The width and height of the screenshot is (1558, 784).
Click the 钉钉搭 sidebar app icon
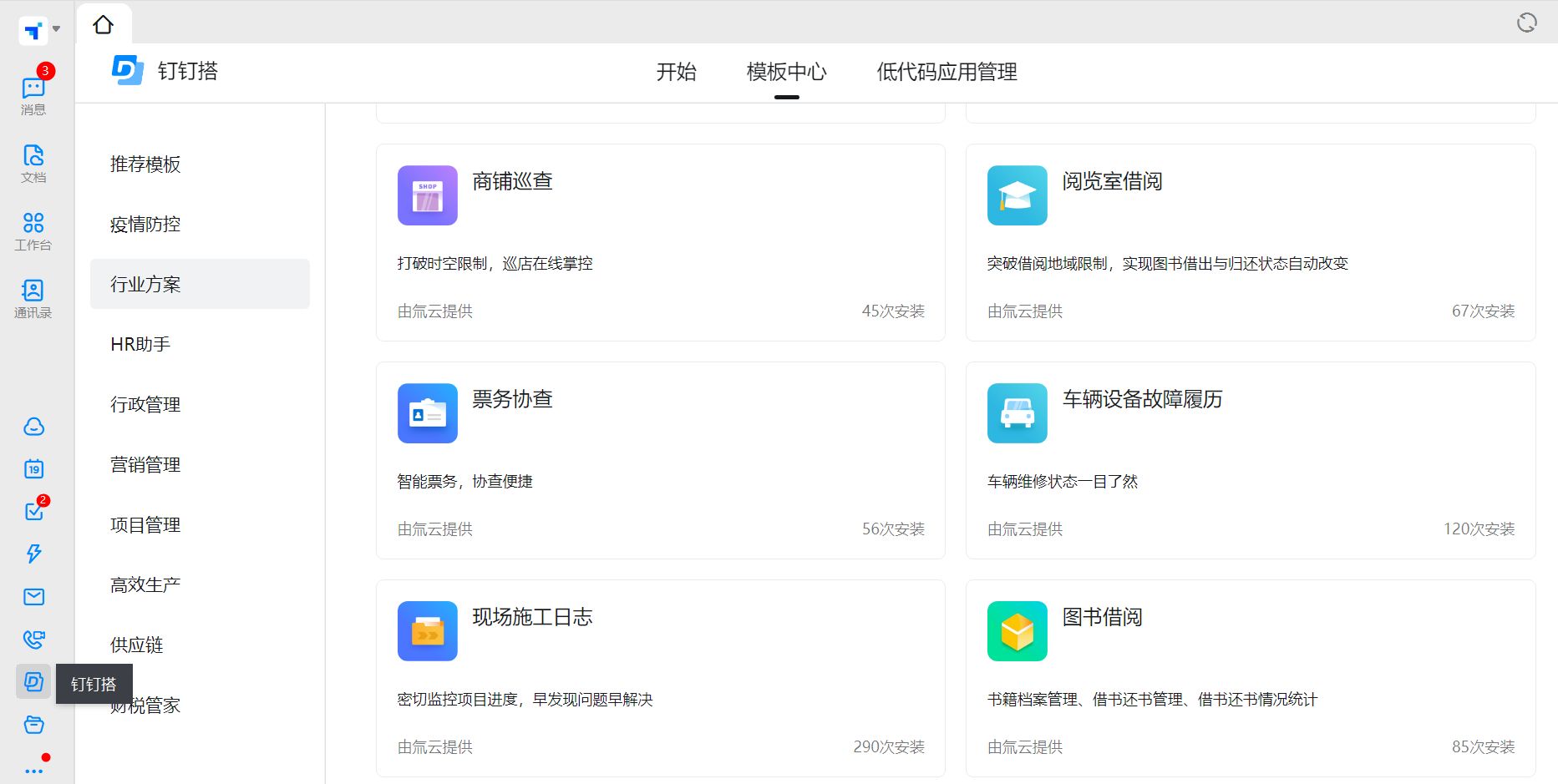(x=33, y=682)
